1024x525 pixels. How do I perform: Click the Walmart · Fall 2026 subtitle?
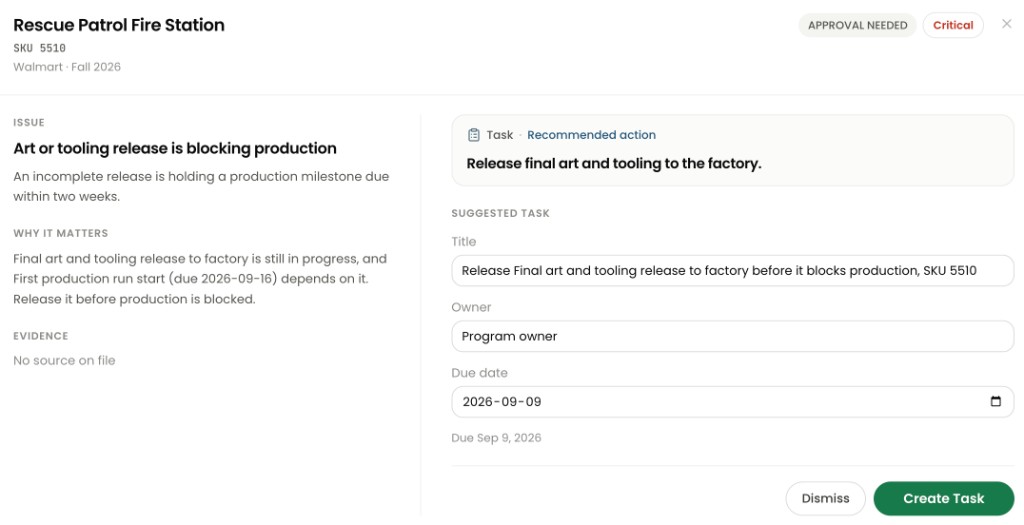coord(67,67)
